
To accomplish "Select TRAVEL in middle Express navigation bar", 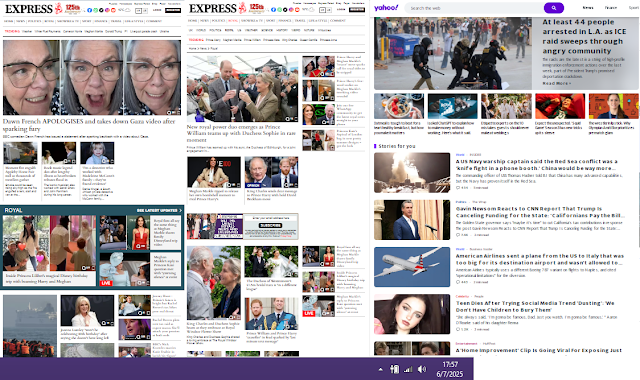I will click(x=300, y=20).
